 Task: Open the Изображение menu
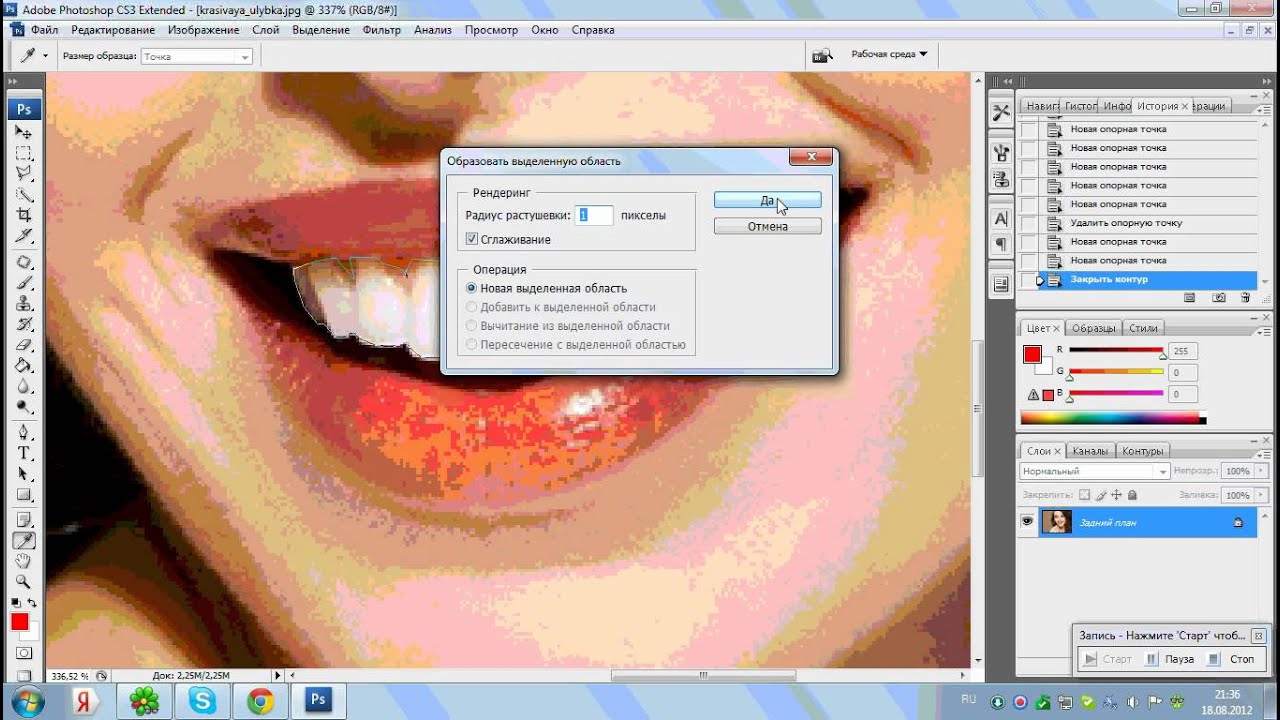203,30
